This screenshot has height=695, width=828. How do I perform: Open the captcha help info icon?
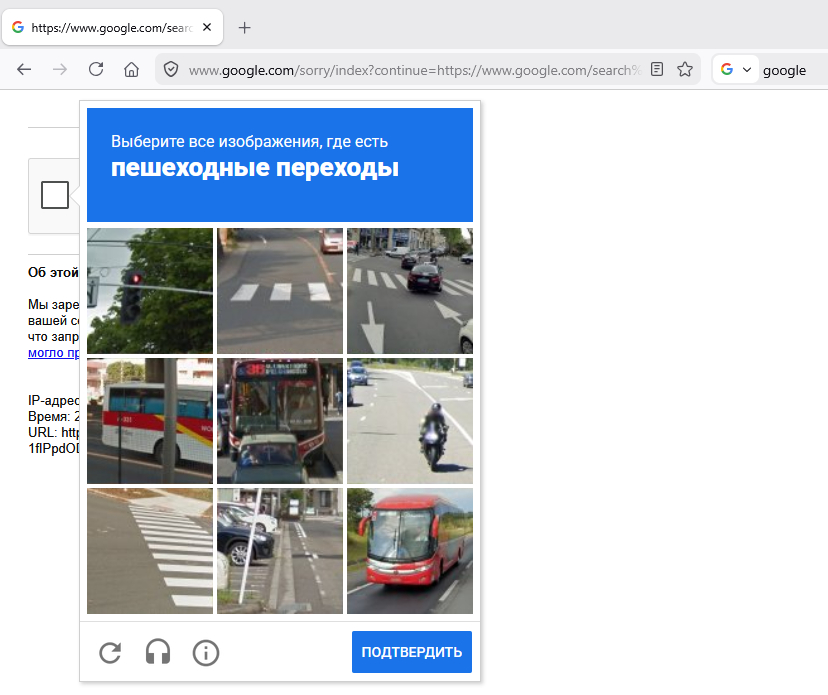(206, 653)
